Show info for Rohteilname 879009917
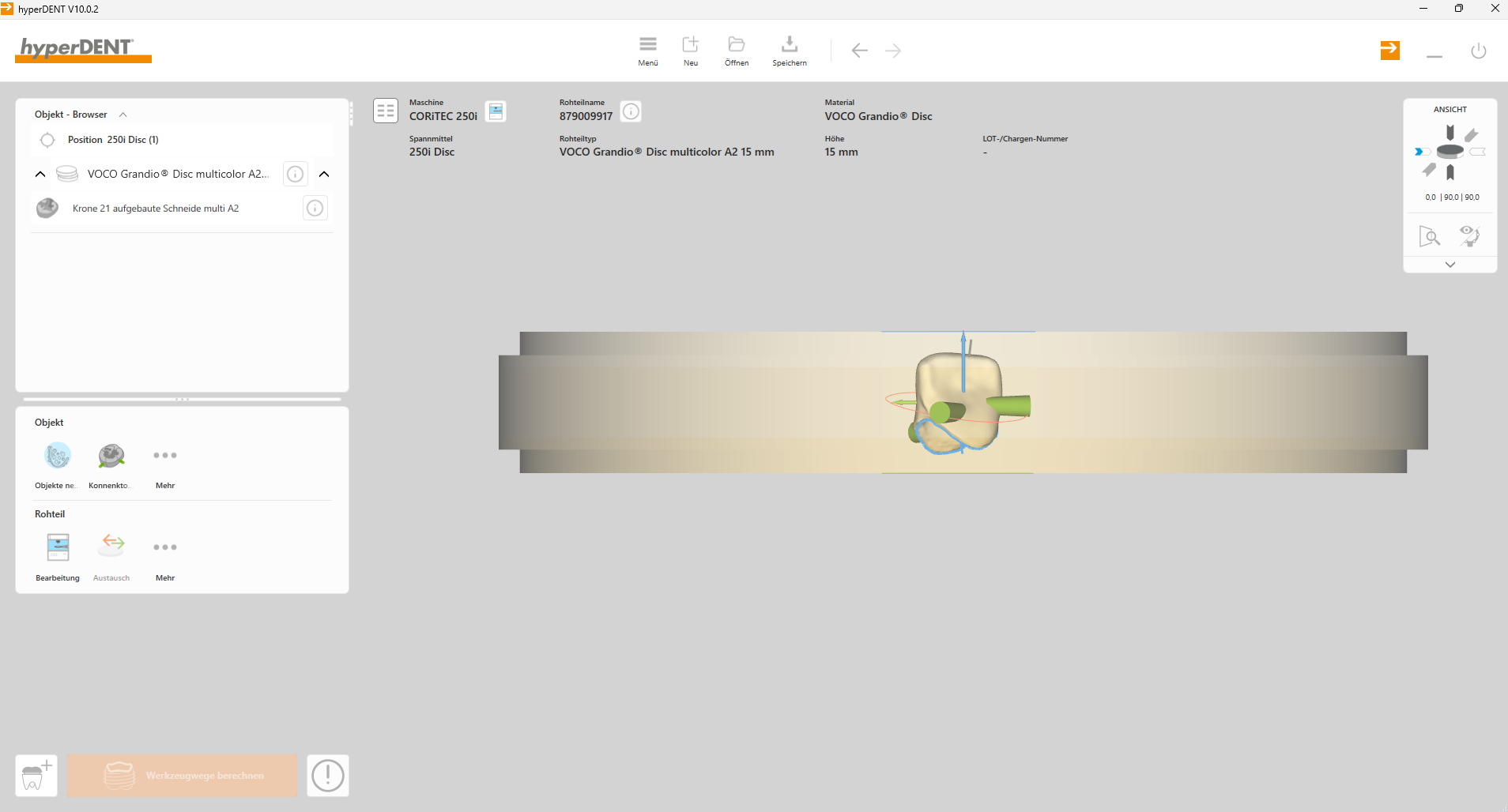Image resolution: width=1508 pixels, height=812 pixels. [631, 111]
